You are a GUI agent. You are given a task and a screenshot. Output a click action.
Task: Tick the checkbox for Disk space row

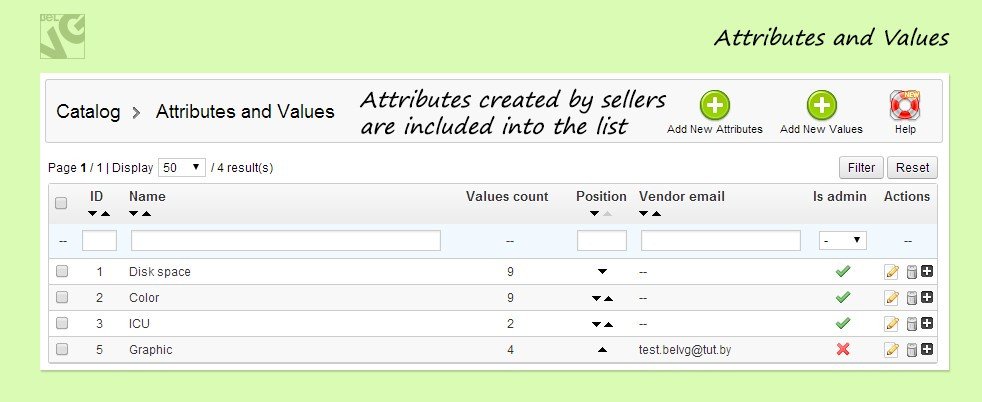pos(61,271)
